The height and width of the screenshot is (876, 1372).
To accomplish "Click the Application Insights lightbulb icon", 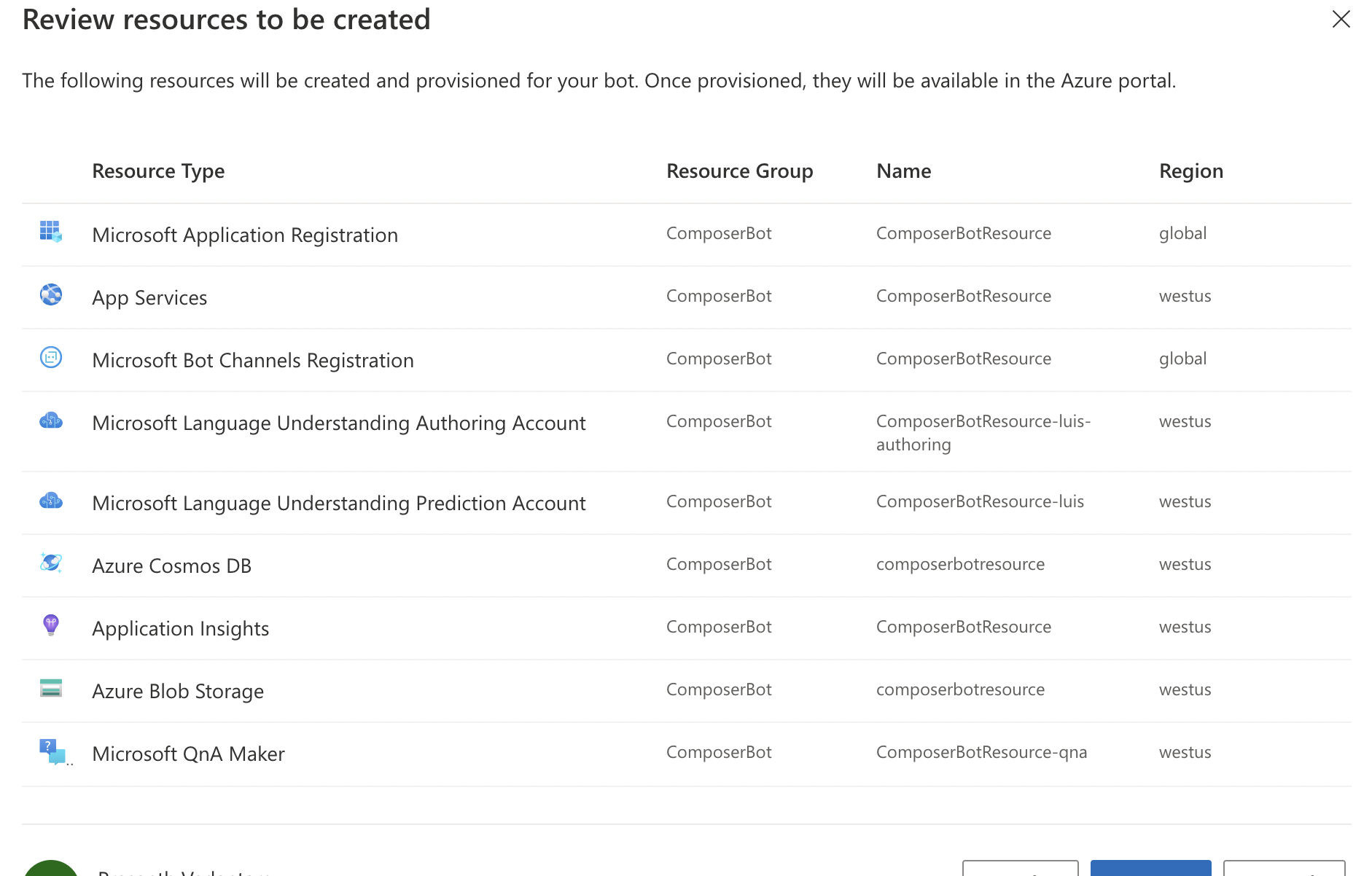I will coord(50,625).
